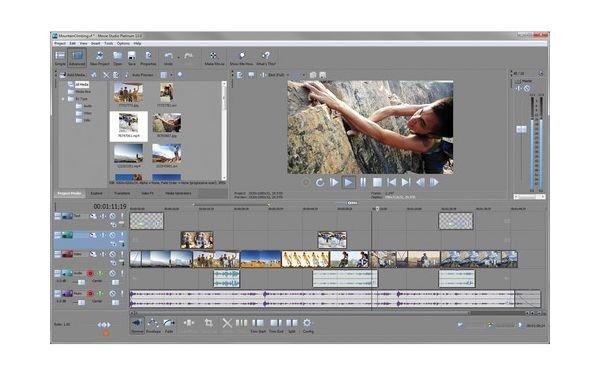This screenshot has width=600, height=377.
Task: Switch to Simple editing mode
Action: tap(60, 58)
